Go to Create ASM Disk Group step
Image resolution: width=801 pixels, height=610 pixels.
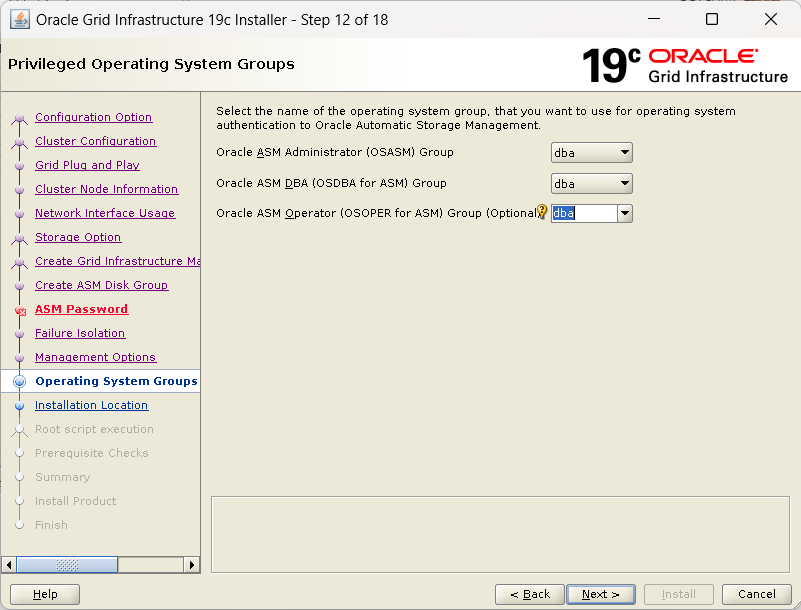101,285
